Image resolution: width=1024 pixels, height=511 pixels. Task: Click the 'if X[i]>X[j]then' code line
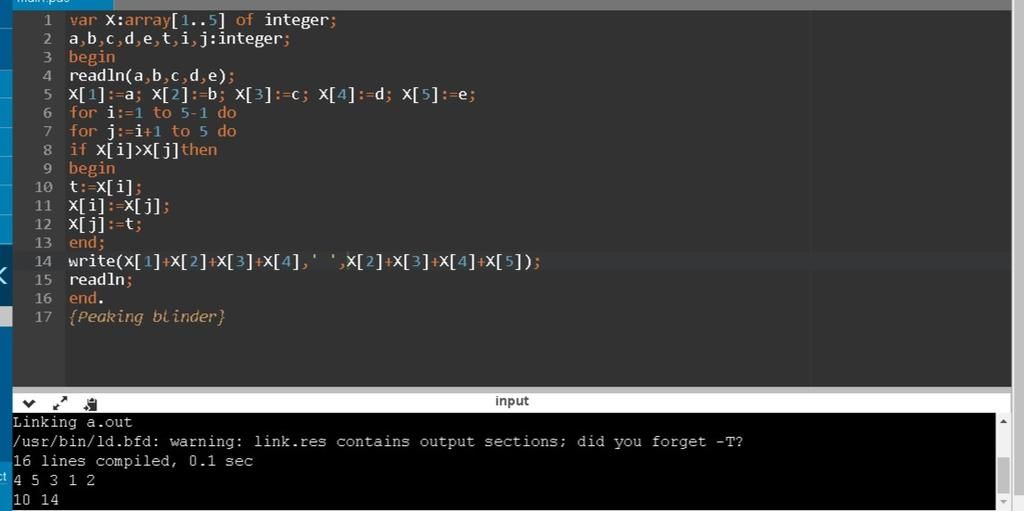(143, 150)
